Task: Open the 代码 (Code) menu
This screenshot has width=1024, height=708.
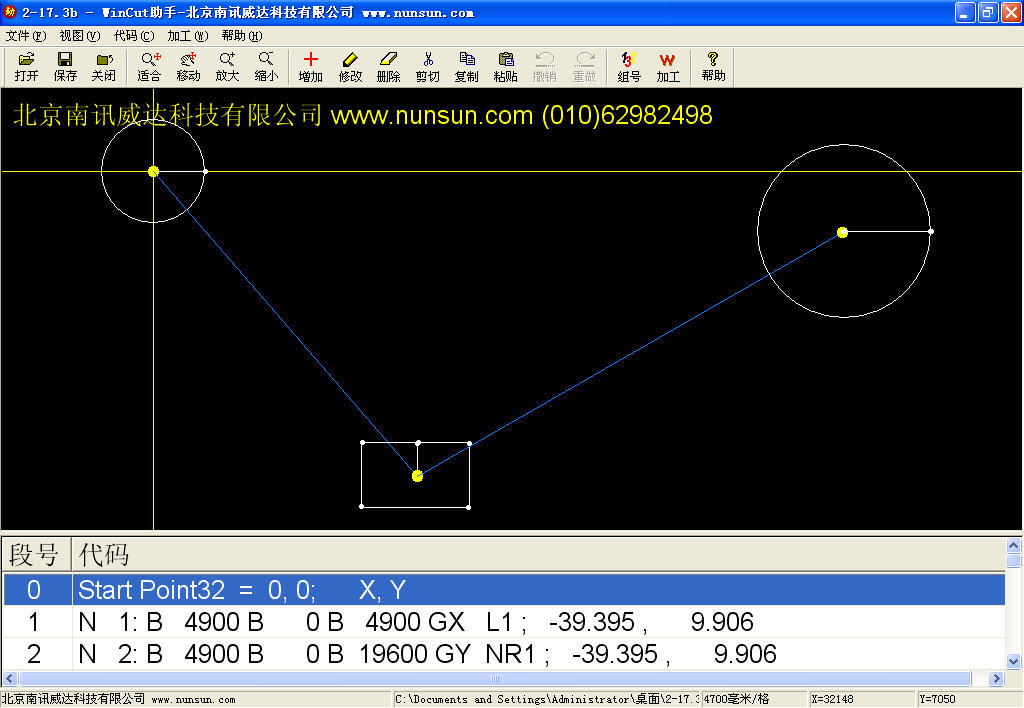Action: pyautogui.click(x=134, y=35)
